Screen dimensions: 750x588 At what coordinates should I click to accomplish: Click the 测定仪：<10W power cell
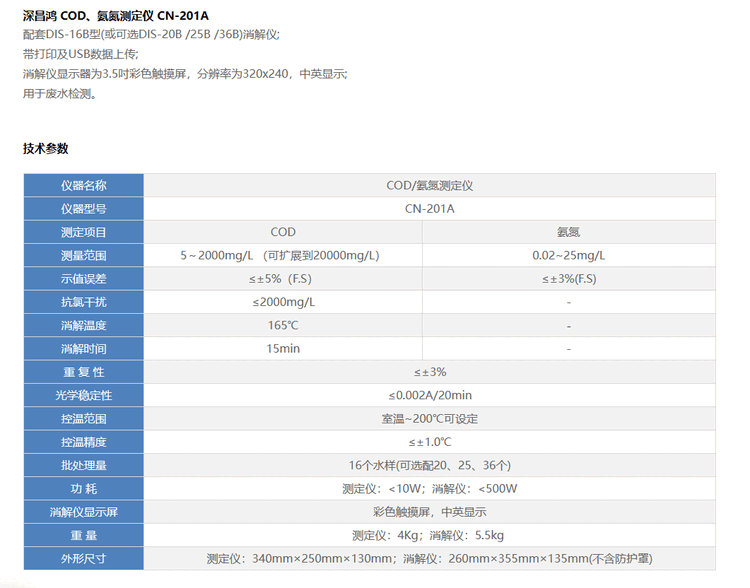coord(430,488)
